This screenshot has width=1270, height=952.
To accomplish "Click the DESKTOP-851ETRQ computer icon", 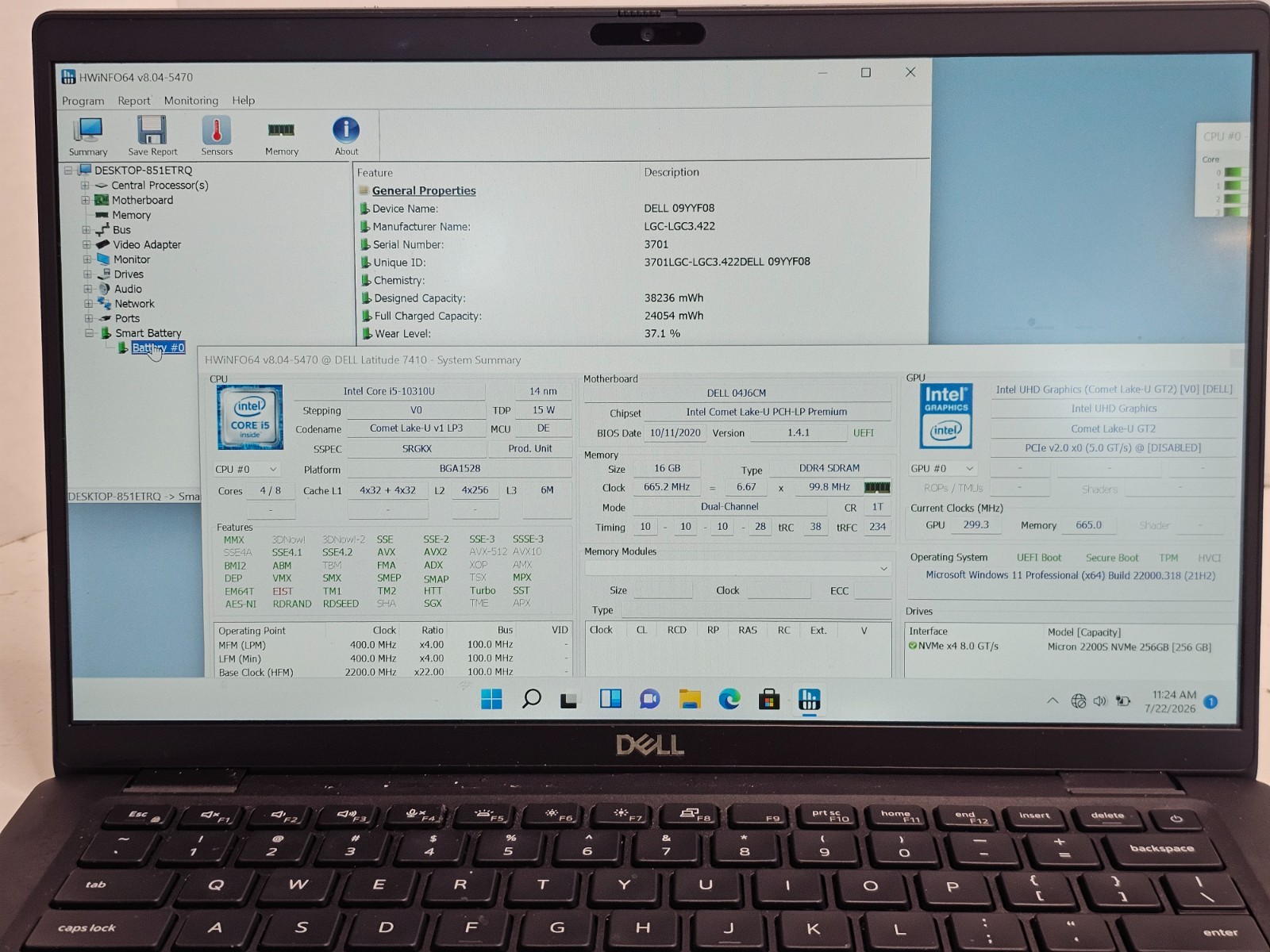I will (x=85, y=170).
